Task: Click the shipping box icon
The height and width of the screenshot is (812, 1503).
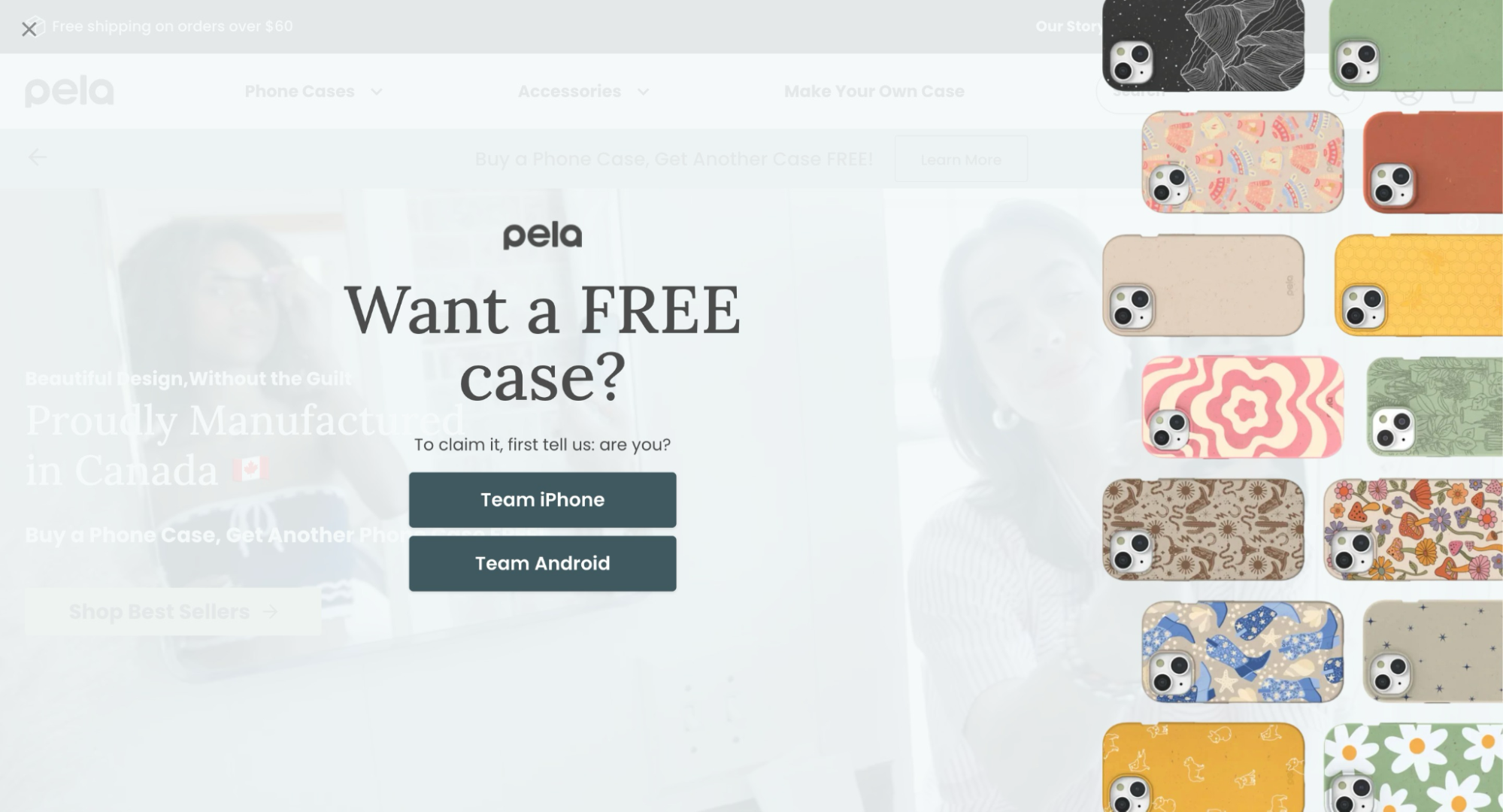Action: click(38, 26)
